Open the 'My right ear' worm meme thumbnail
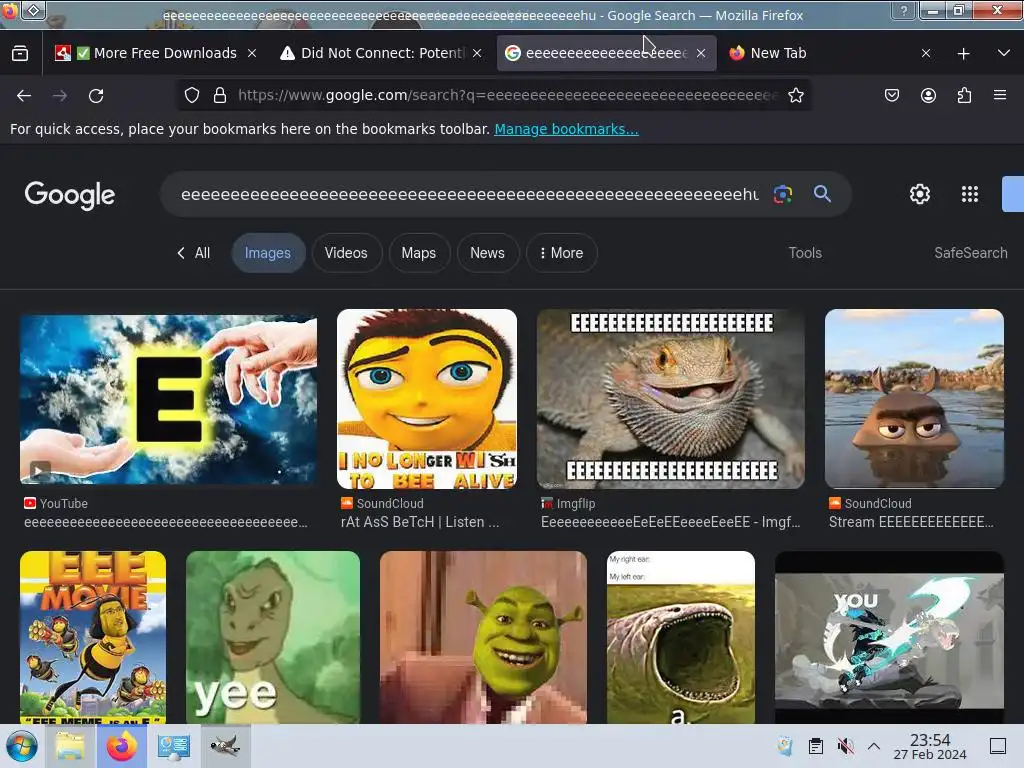Image resolution: width=1024 pixels, height=768 pixels. (x=681, y=637)
